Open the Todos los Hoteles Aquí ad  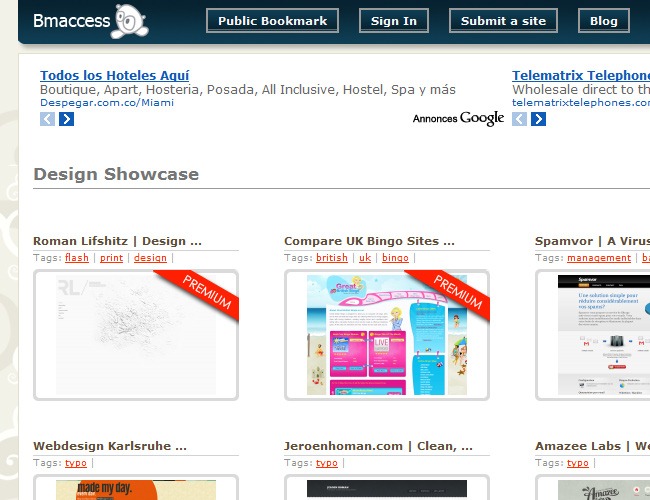[114, 75]
